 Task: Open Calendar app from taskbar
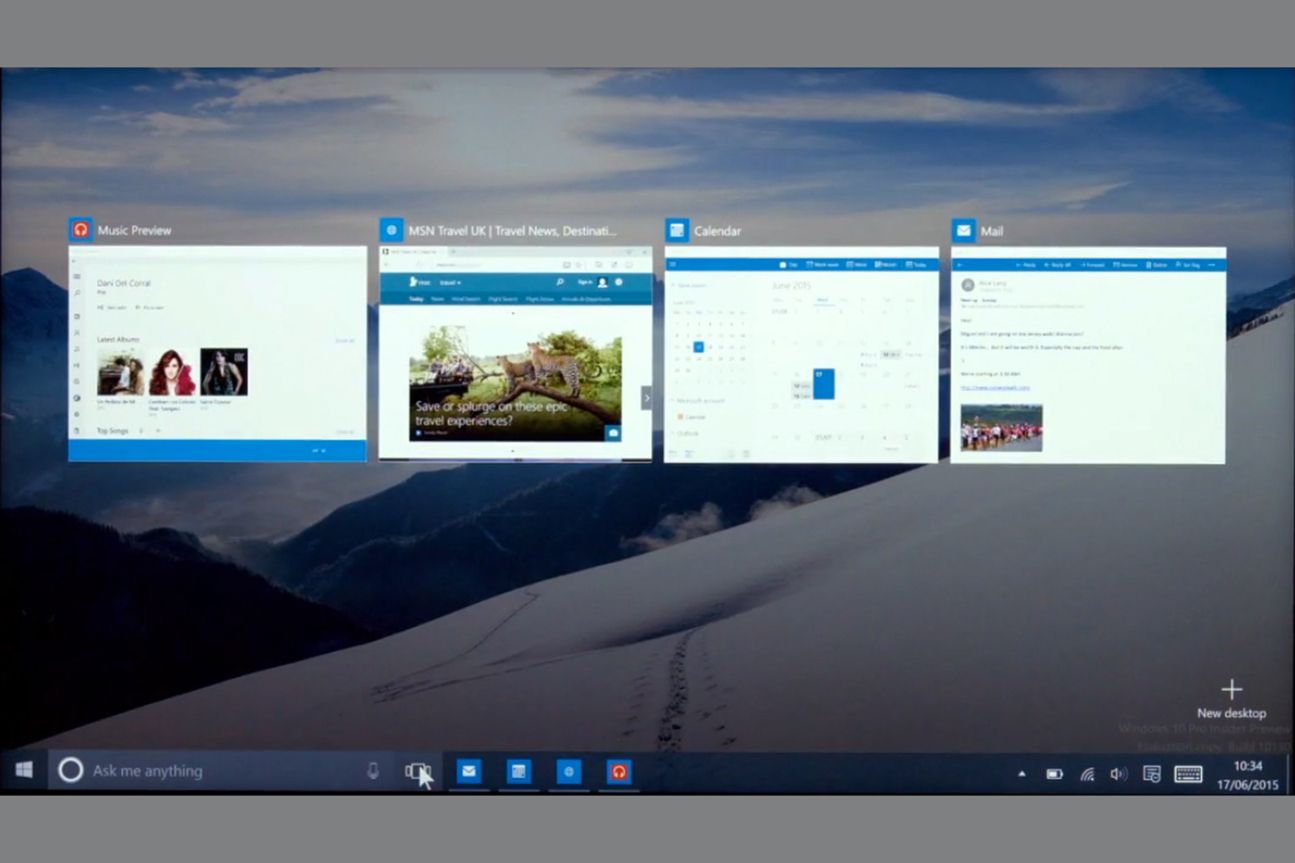pyautogui.click(x=518, y=771)
